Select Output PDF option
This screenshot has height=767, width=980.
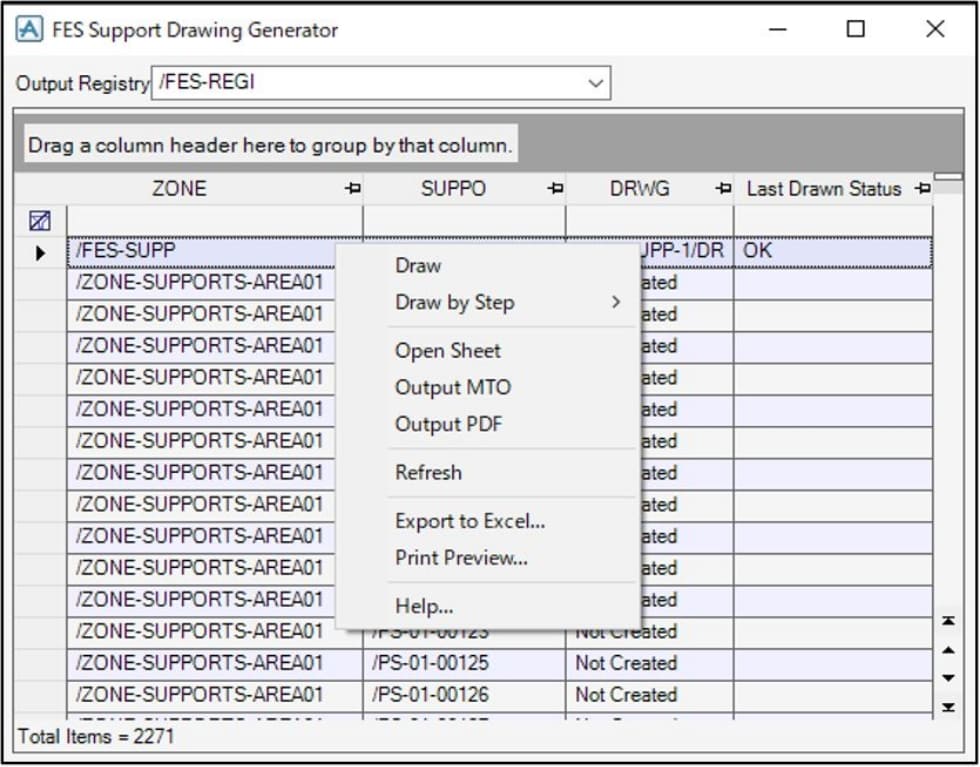[x=448, y=425]
